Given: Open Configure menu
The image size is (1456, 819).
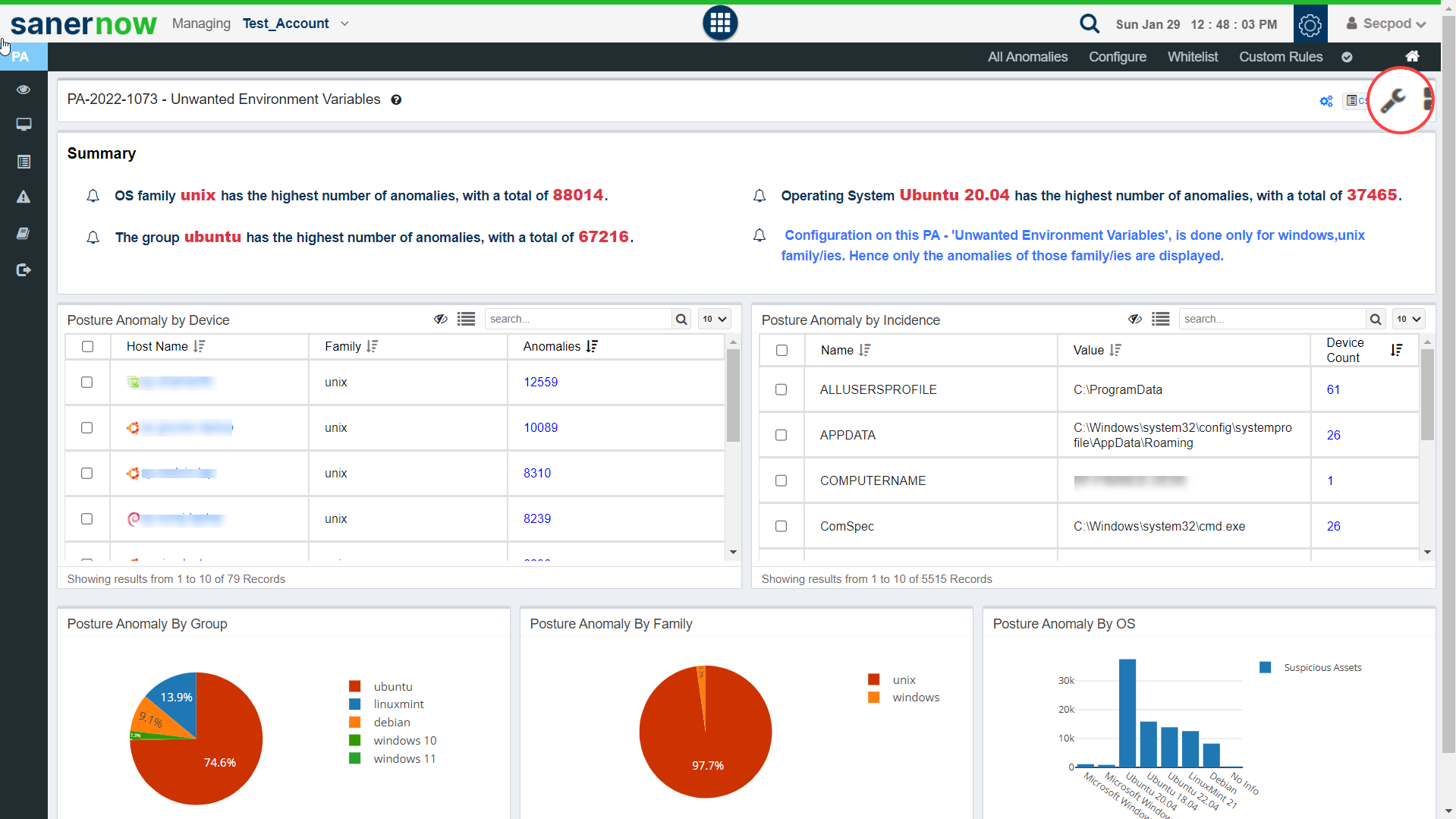Looking at the screenshot, I should pyautogui.click(x=1118, y=57).
